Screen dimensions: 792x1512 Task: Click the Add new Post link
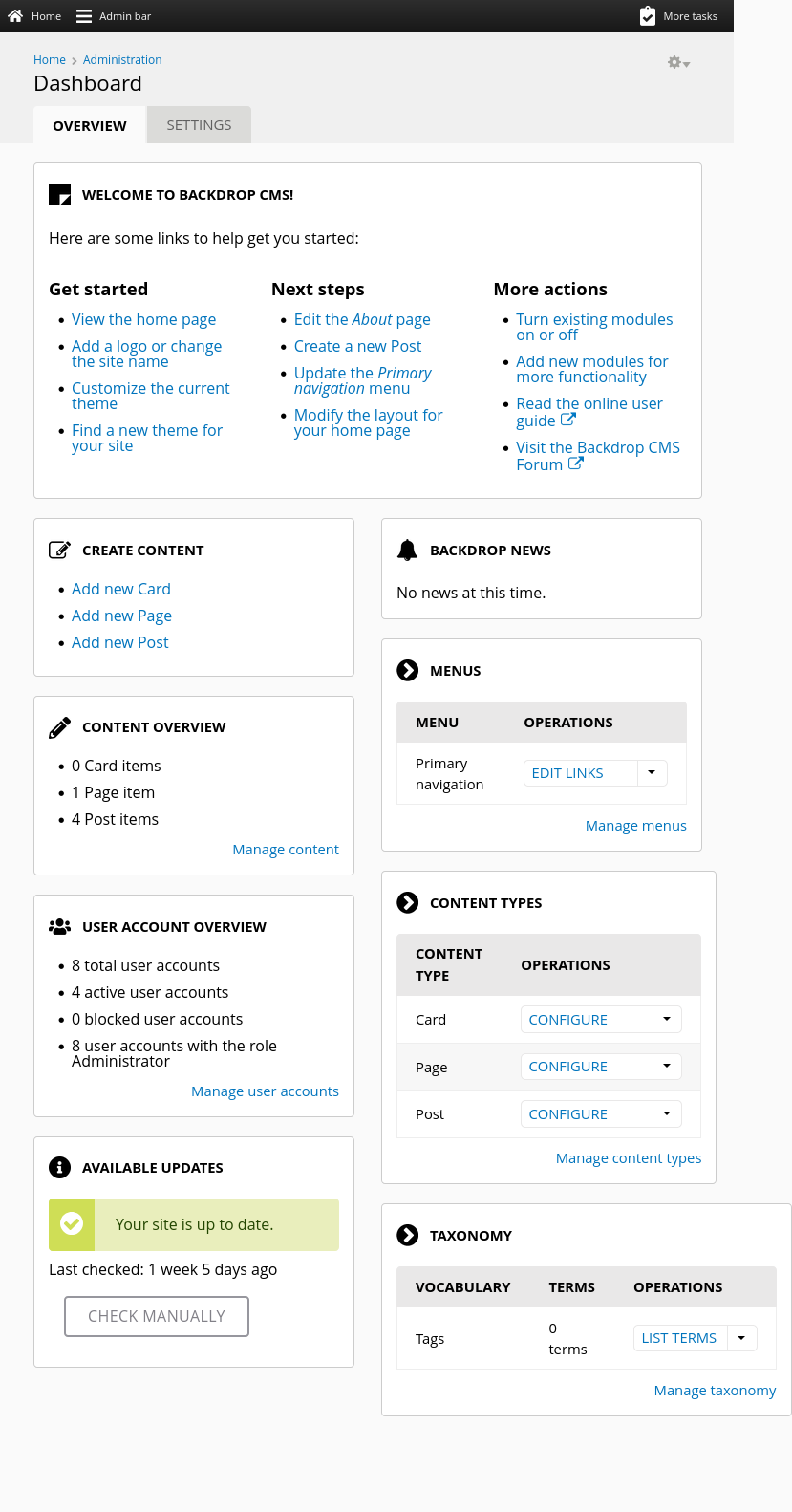point(120,643)
